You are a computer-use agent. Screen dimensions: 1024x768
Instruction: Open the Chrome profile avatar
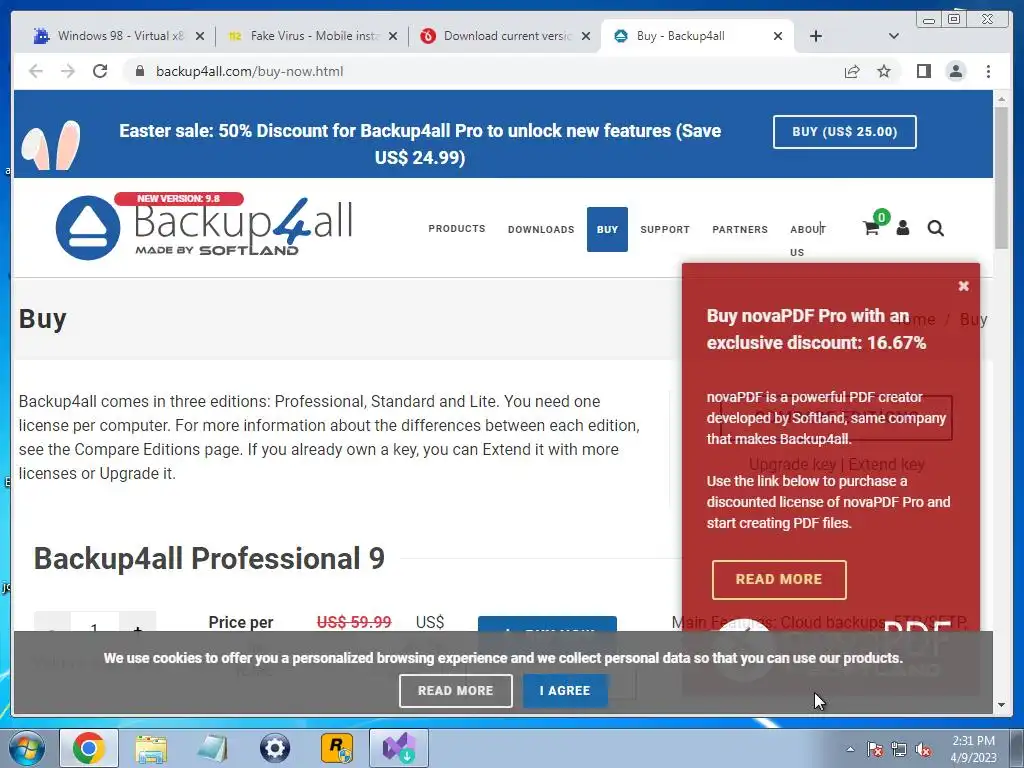click(955, 71)
